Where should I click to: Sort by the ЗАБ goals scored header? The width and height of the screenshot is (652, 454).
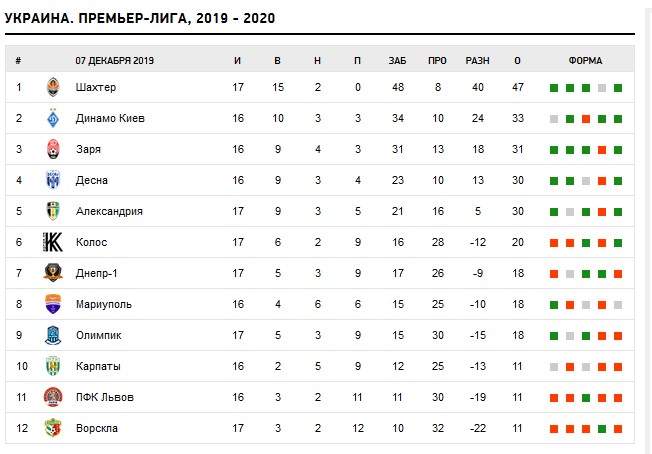coord(398,61)
